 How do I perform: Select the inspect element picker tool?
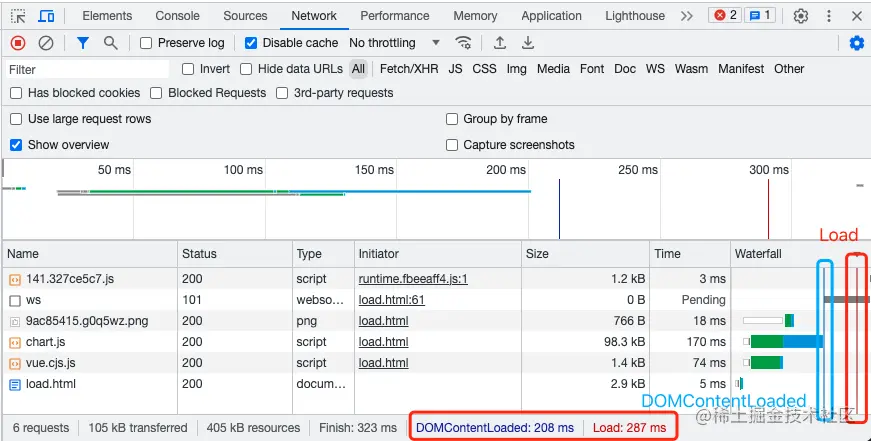click(18, 16)
